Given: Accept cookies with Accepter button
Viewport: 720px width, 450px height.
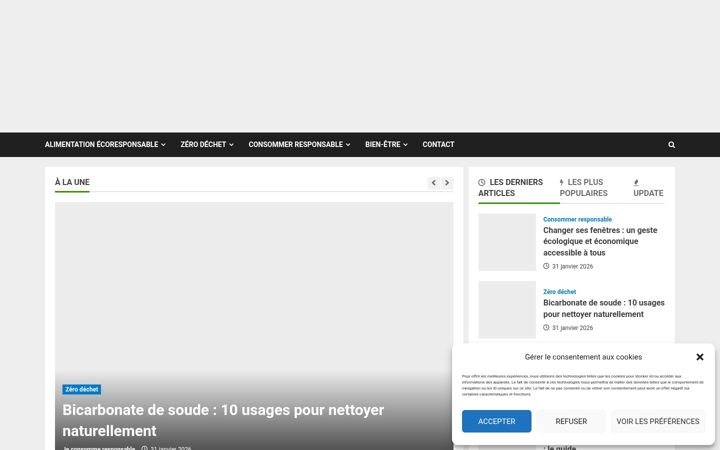Looking at the screenshot, I should coord(496,421).
